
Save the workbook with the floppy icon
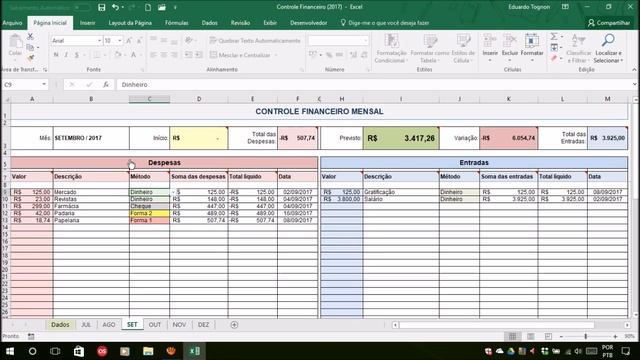coord(102,7)
